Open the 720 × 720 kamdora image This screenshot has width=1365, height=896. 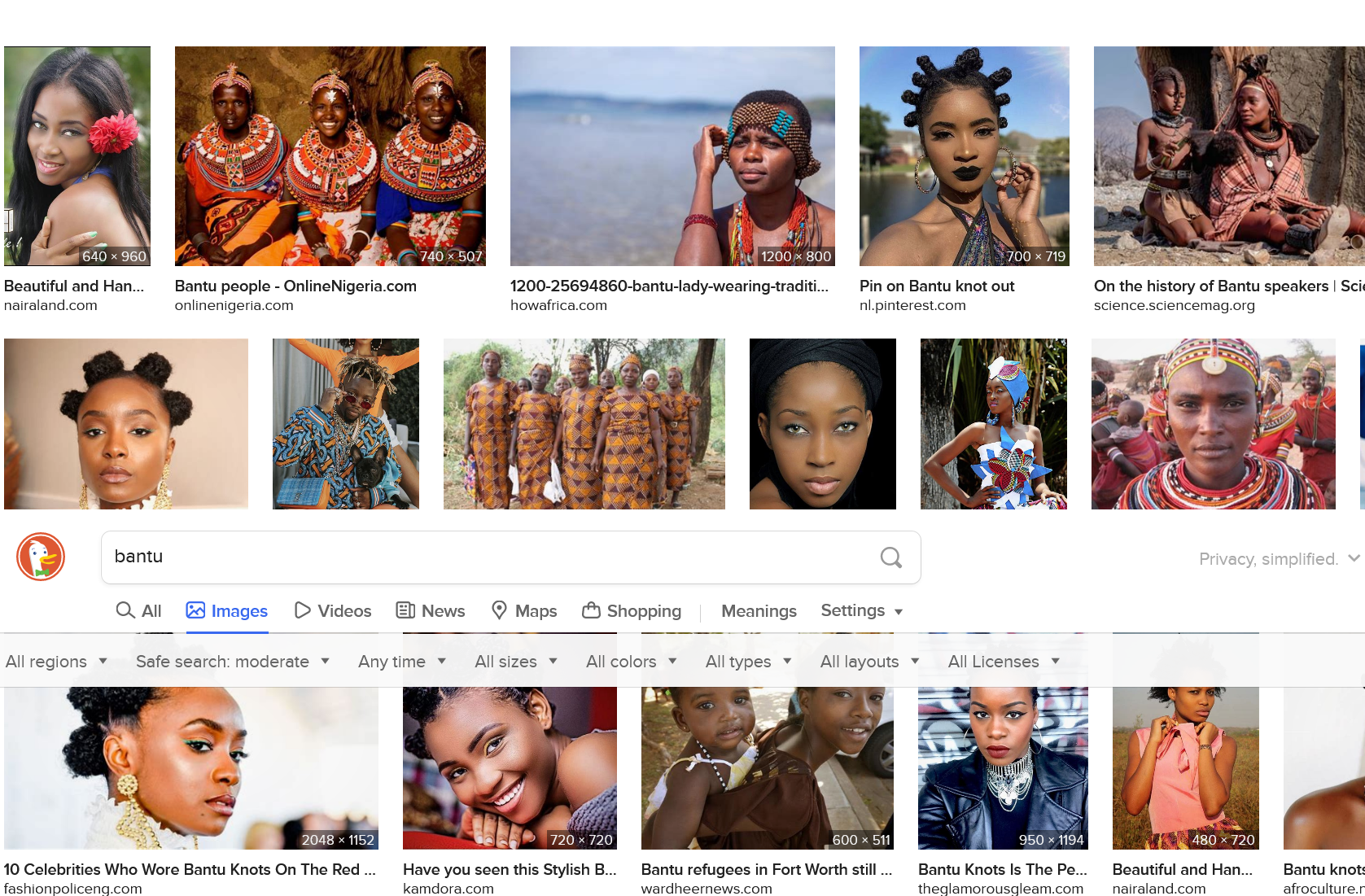510,768
